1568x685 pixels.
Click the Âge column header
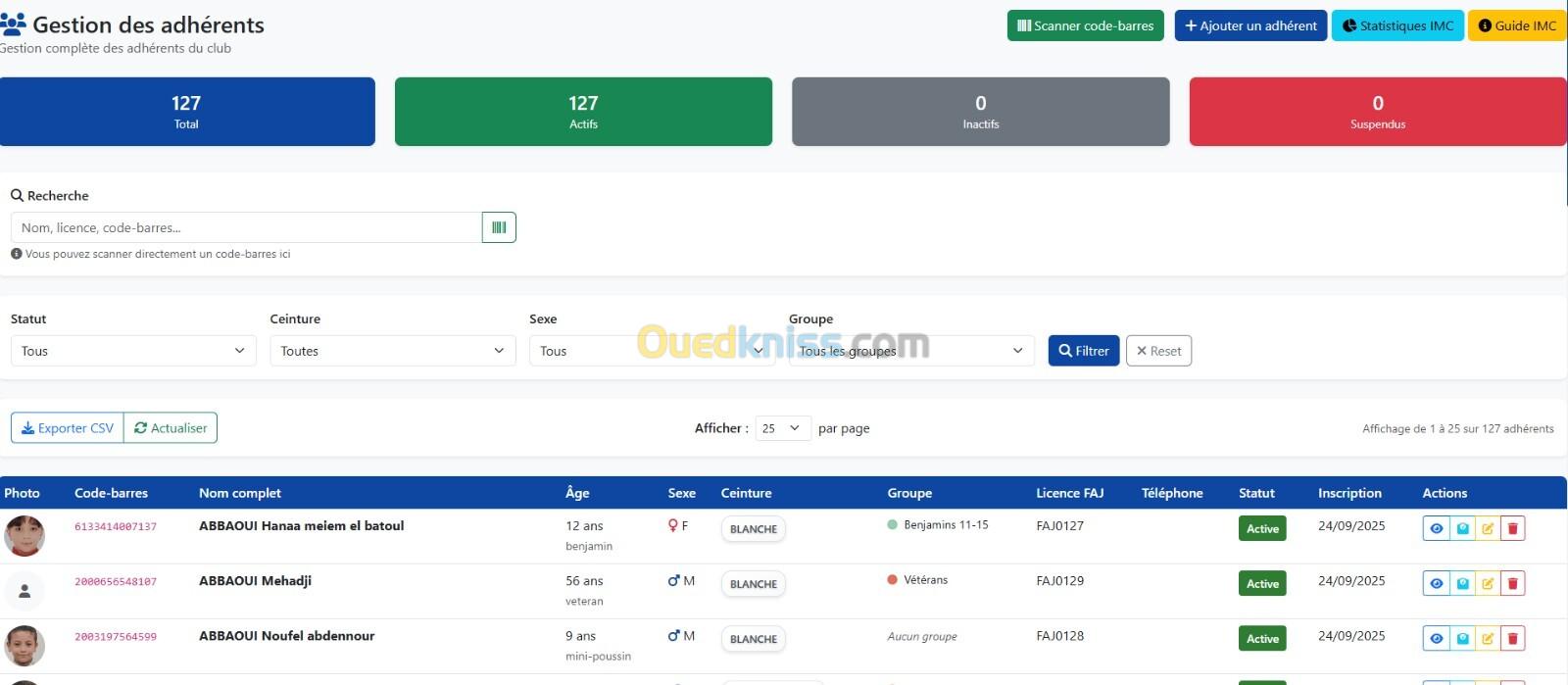577,493
